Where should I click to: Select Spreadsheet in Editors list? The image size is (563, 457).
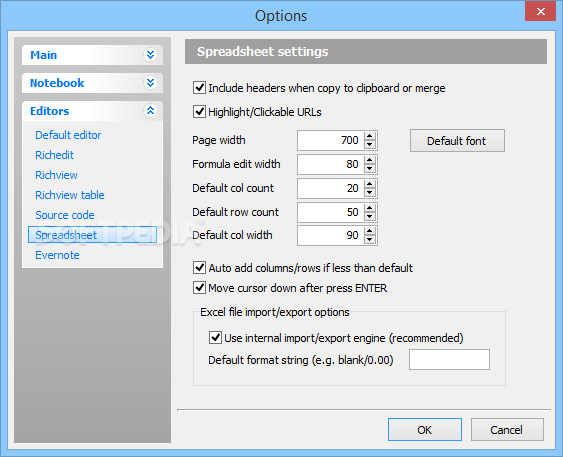click(x=92, y=235)
